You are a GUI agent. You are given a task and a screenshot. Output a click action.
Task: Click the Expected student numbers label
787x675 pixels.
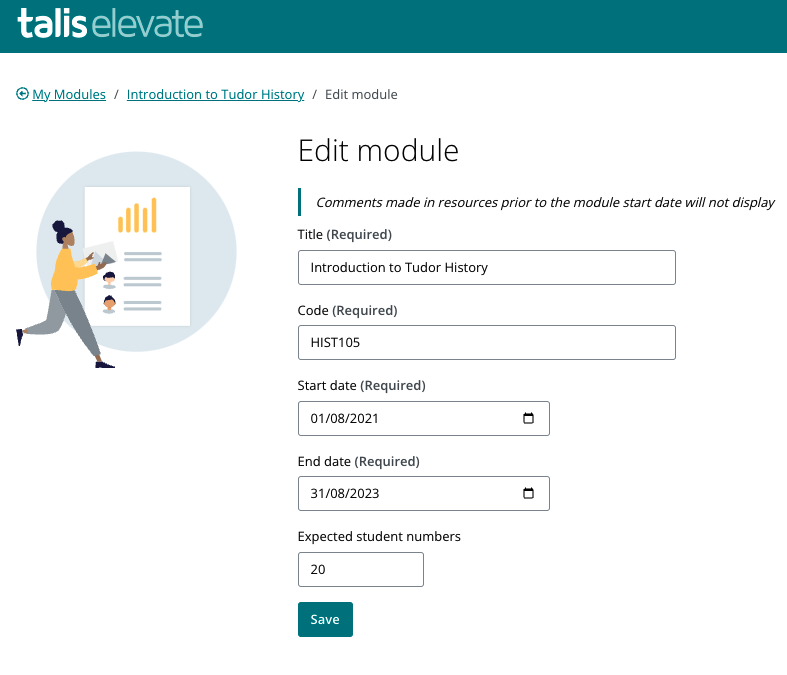(379, 536)
